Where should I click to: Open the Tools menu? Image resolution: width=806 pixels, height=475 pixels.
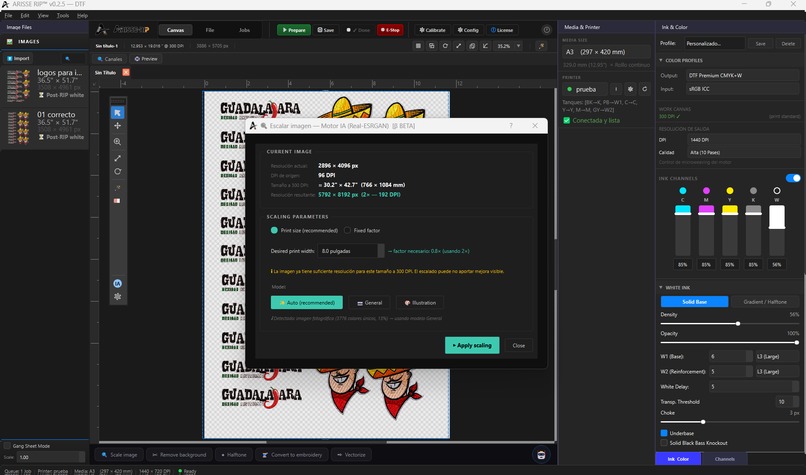[x=63, y=15]
